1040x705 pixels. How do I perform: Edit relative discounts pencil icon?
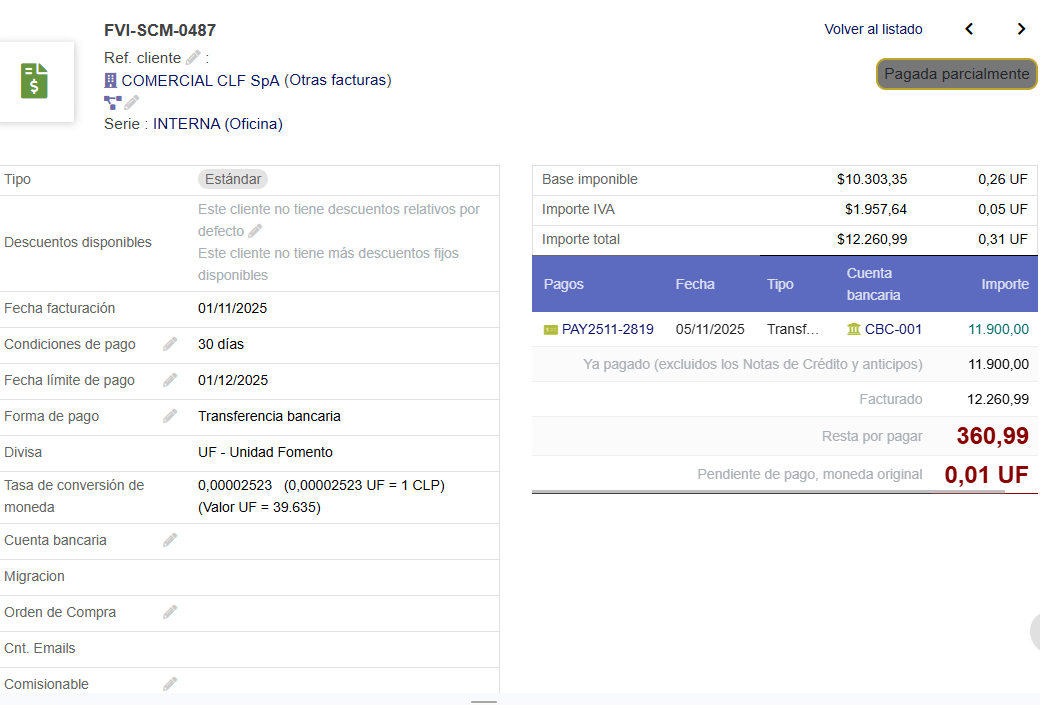255,231
